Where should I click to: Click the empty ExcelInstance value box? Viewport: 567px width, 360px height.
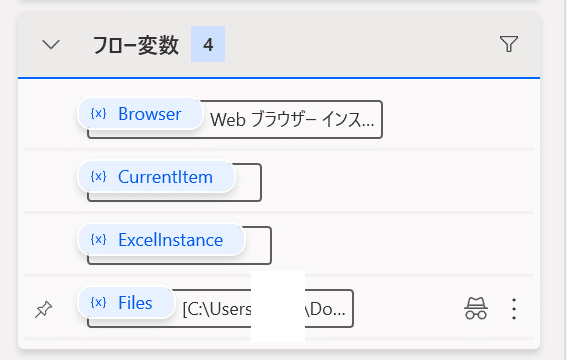pyautogui.click(x=258, y=245)
